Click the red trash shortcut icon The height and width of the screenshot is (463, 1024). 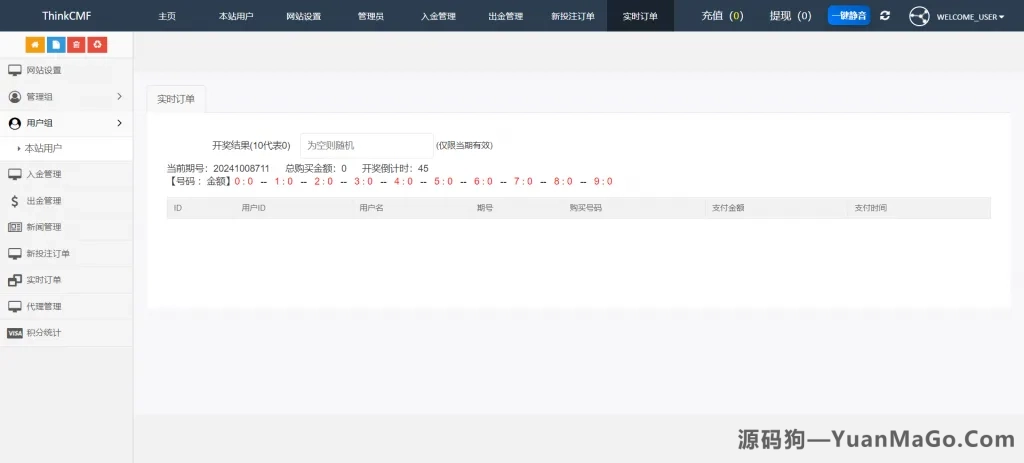pos(76,44)
